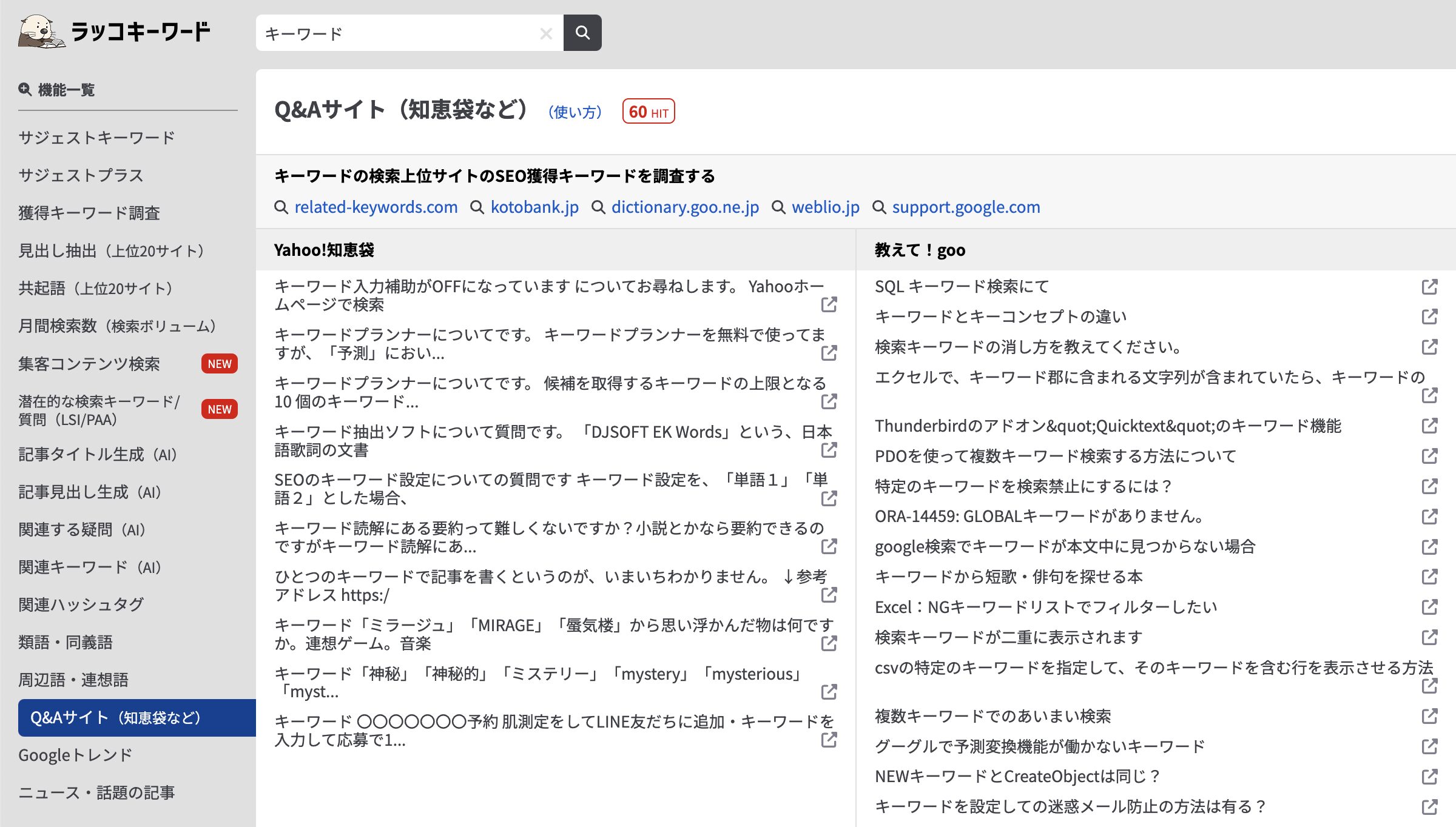The height and width of the screenshot is (827, 1456).
Task: Go to 関連ハッシュタグ
Action: tap(81, 604)
